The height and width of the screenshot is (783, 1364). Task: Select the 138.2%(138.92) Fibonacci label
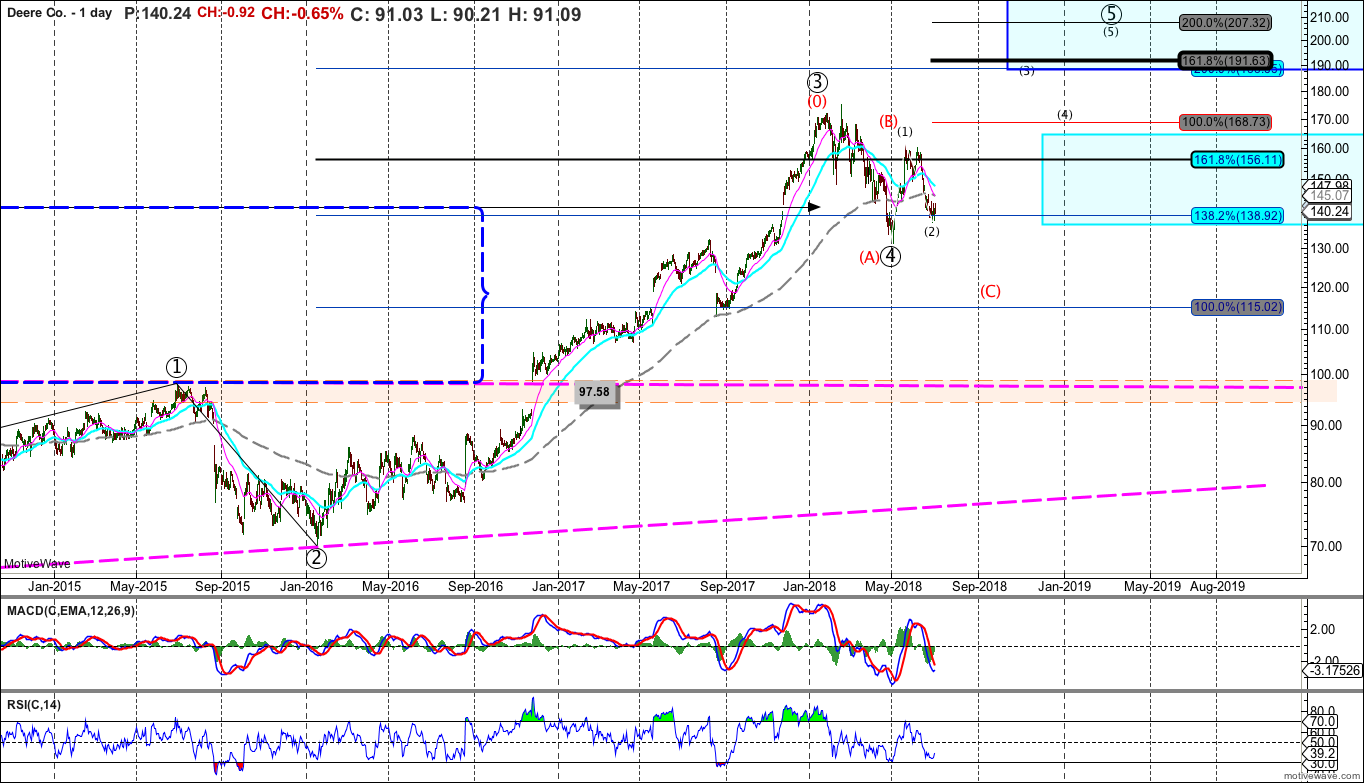[x=1237, y=215]
